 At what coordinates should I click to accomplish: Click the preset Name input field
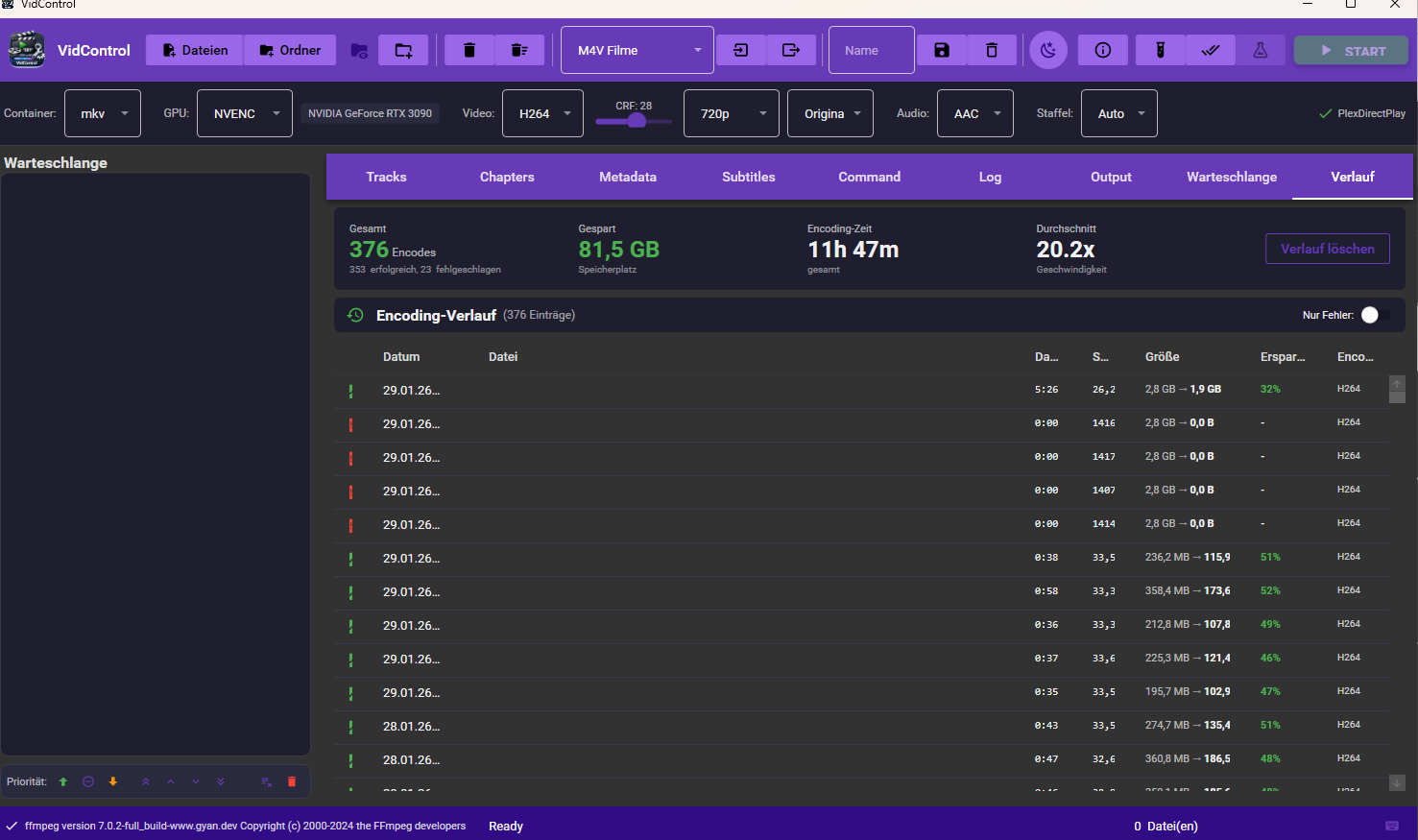pyautogui.click(x=872, y=50)
